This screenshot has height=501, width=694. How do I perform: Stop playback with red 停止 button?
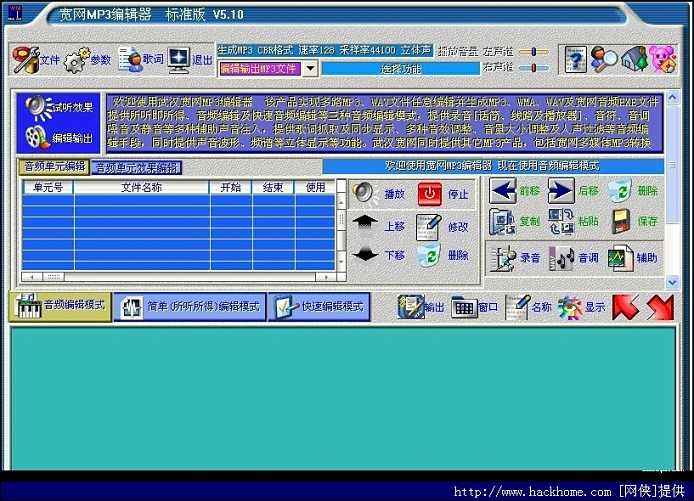pos(429,194)
